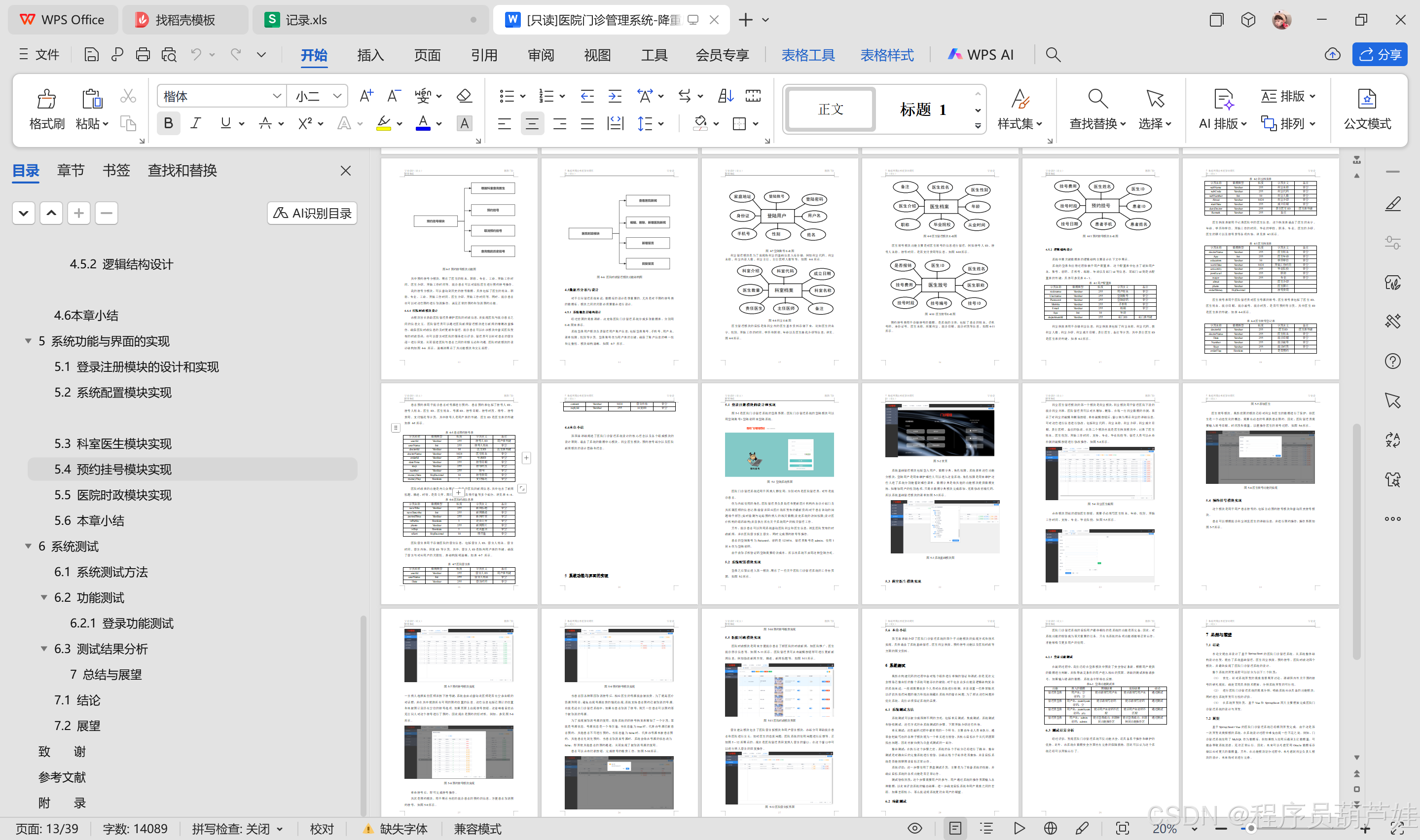Screen dimensions: 1420x840
Task: Go to outline entry 5.5 医院时政模块实现
Action: tap(112, 495)
